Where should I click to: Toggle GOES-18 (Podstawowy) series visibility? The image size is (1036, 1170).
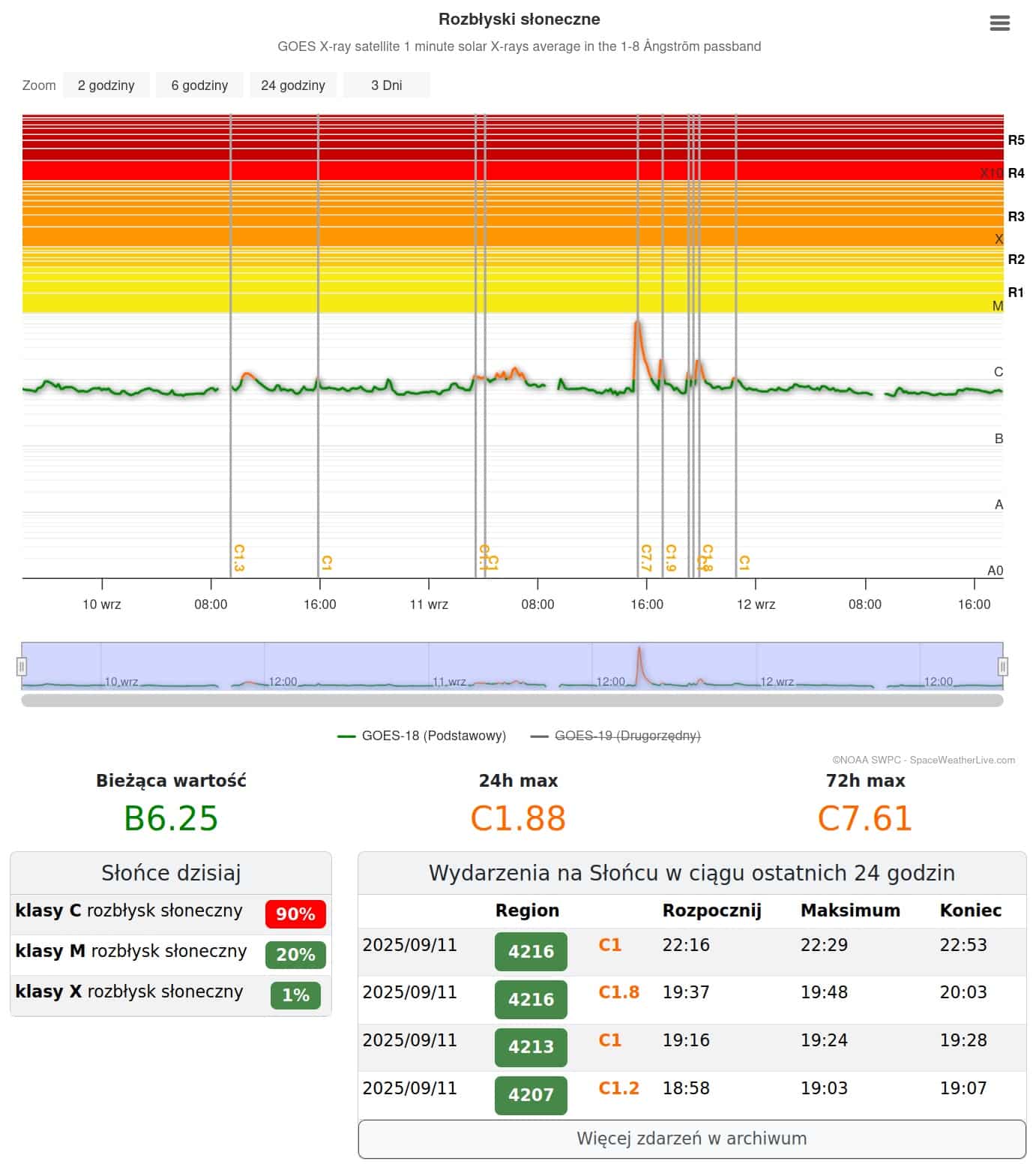pyautogui.click(x=422, y=736)
